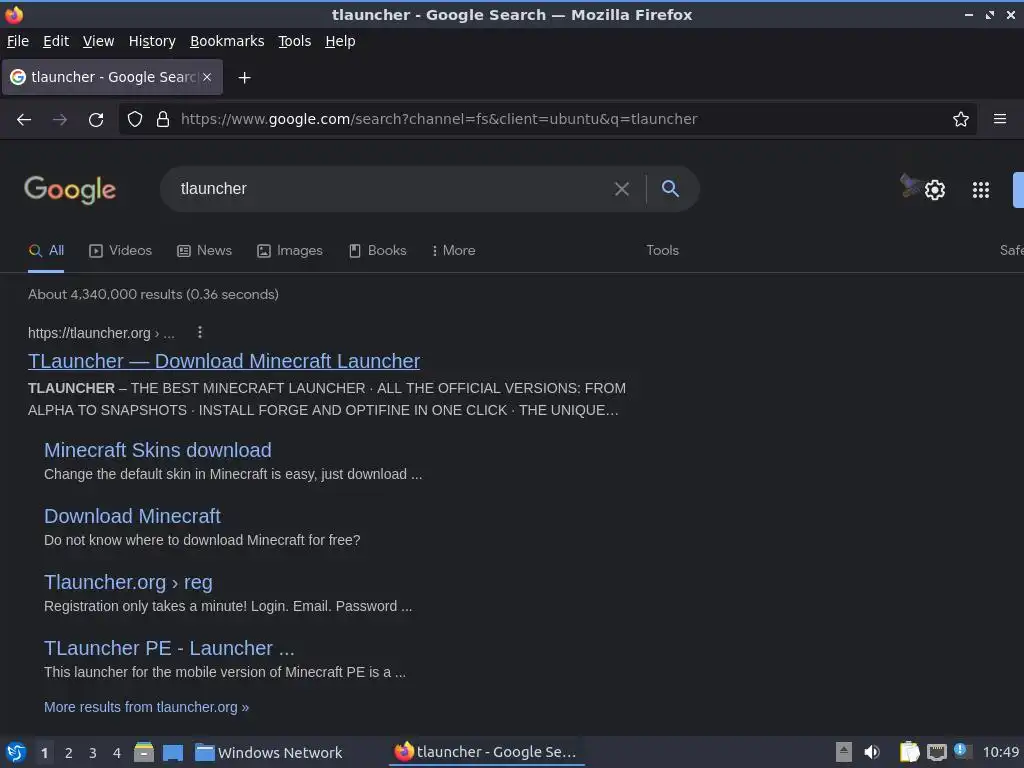Go back with the back arrow
The height and width of the screenshot is (768, 1024).
(x=24, y=120)
